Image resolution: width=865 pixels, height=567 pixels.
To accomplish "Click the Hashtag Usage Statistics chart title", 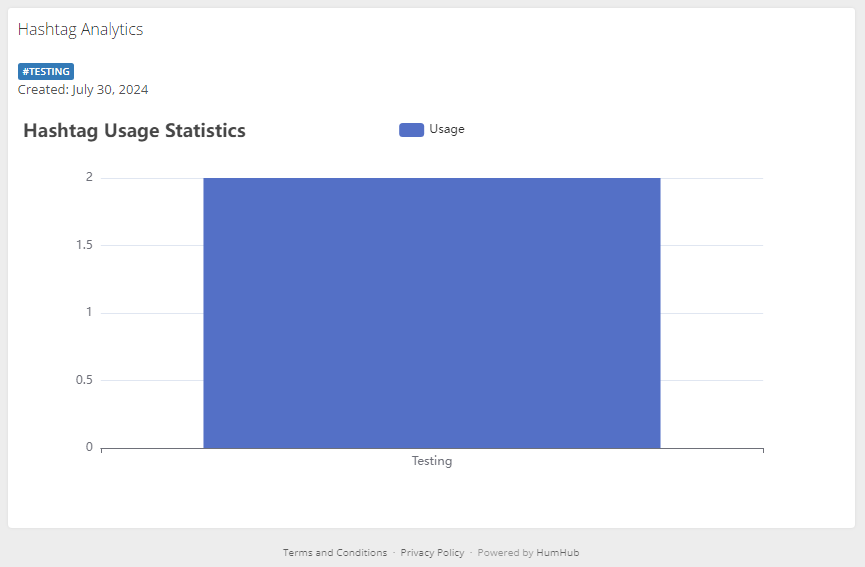I will [x=134, y=131].
